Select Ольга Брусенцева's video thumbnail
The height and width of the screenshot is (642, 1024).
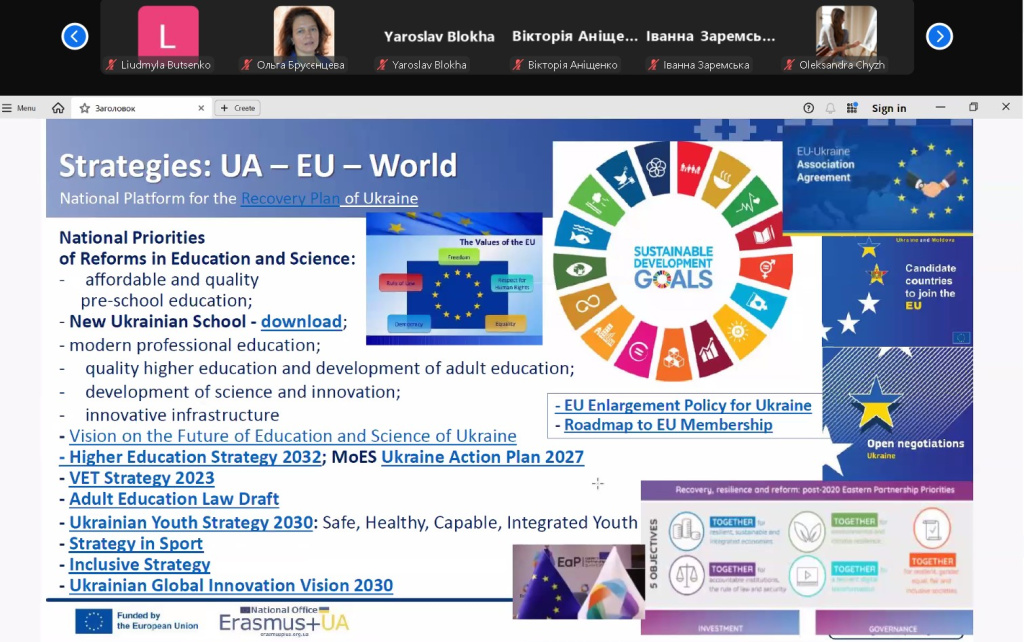coord(304,31)
